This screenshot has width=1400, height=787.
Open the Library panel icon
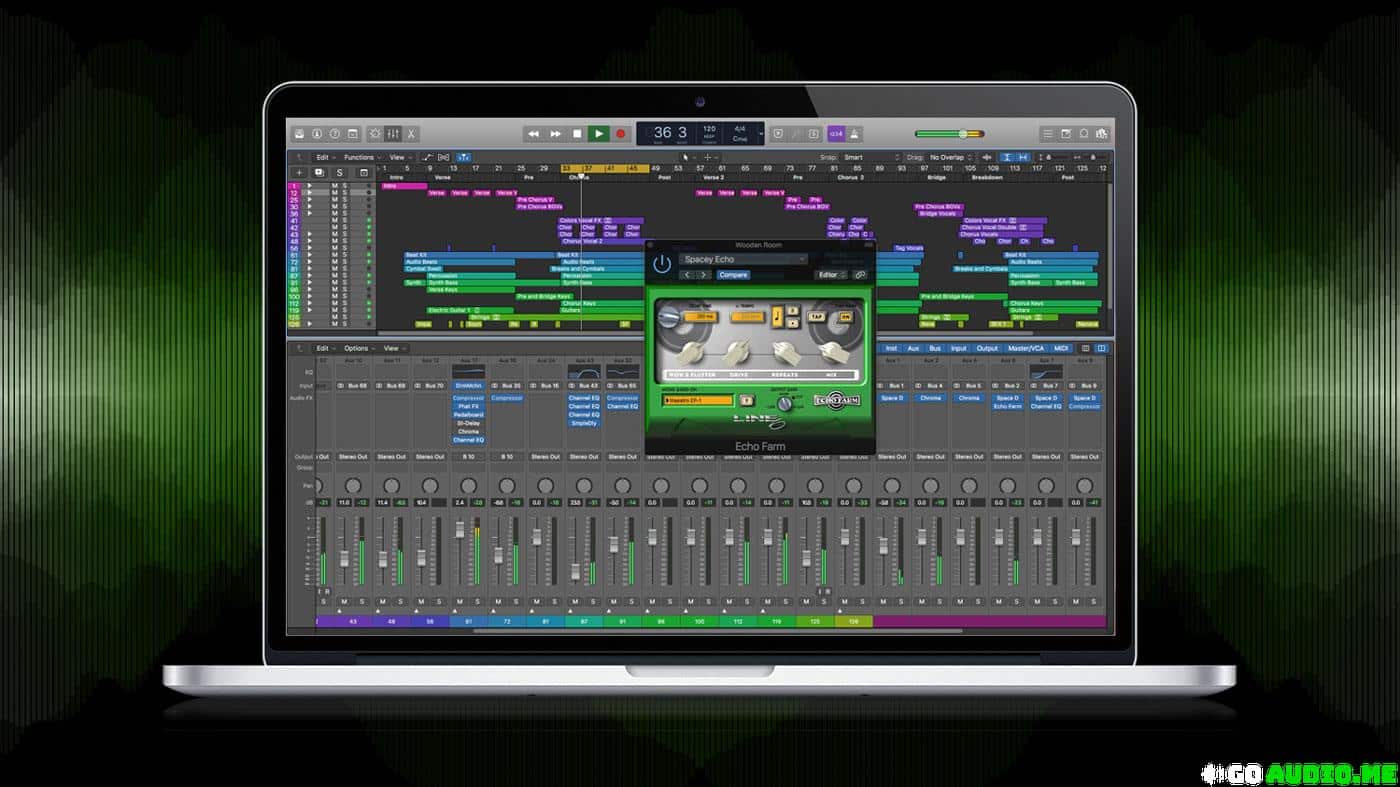click(299, 134)
